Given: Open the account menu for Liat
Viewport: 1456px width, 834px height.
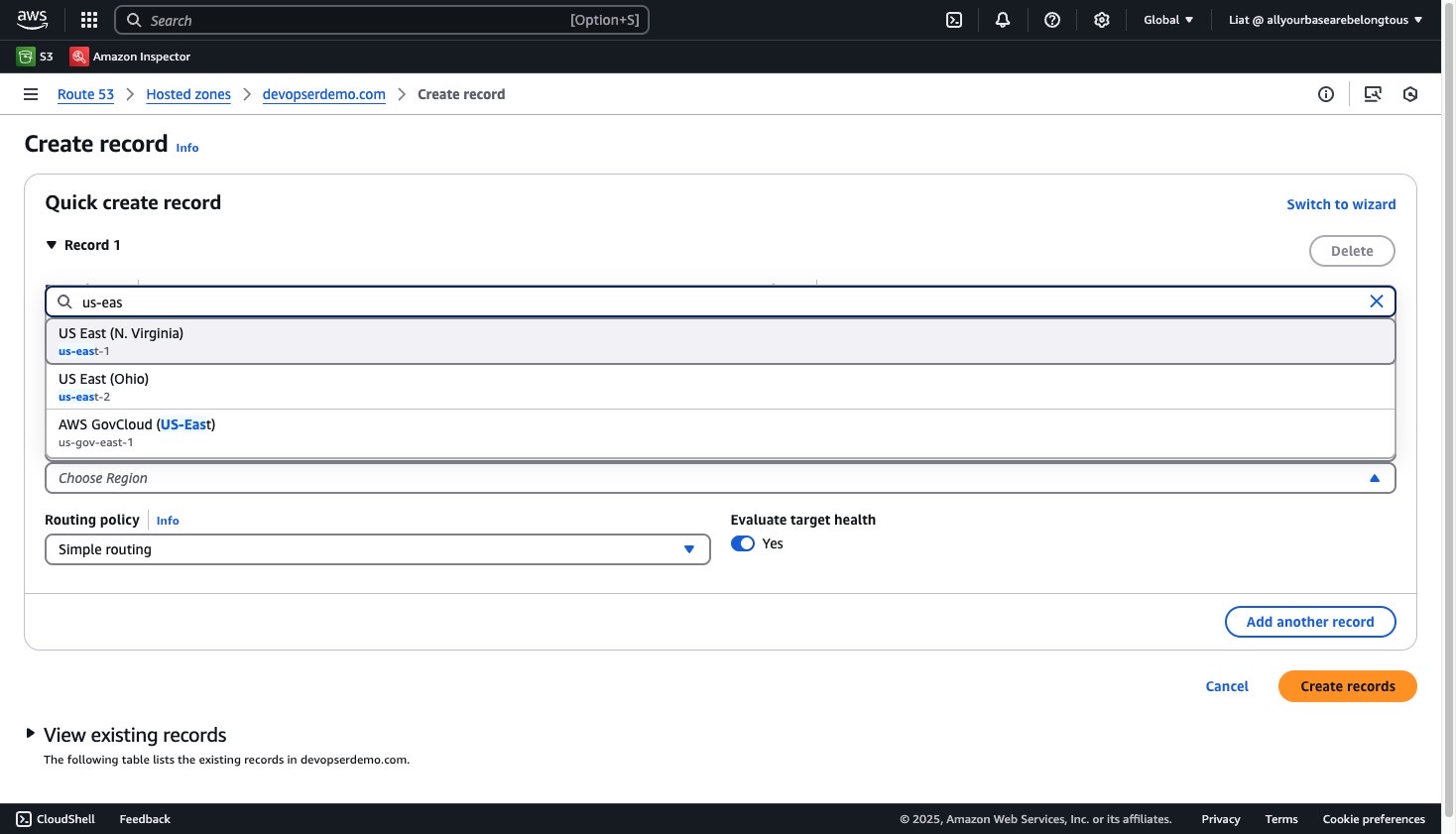Looking at the screenshot, I should tap(1325, 20).
